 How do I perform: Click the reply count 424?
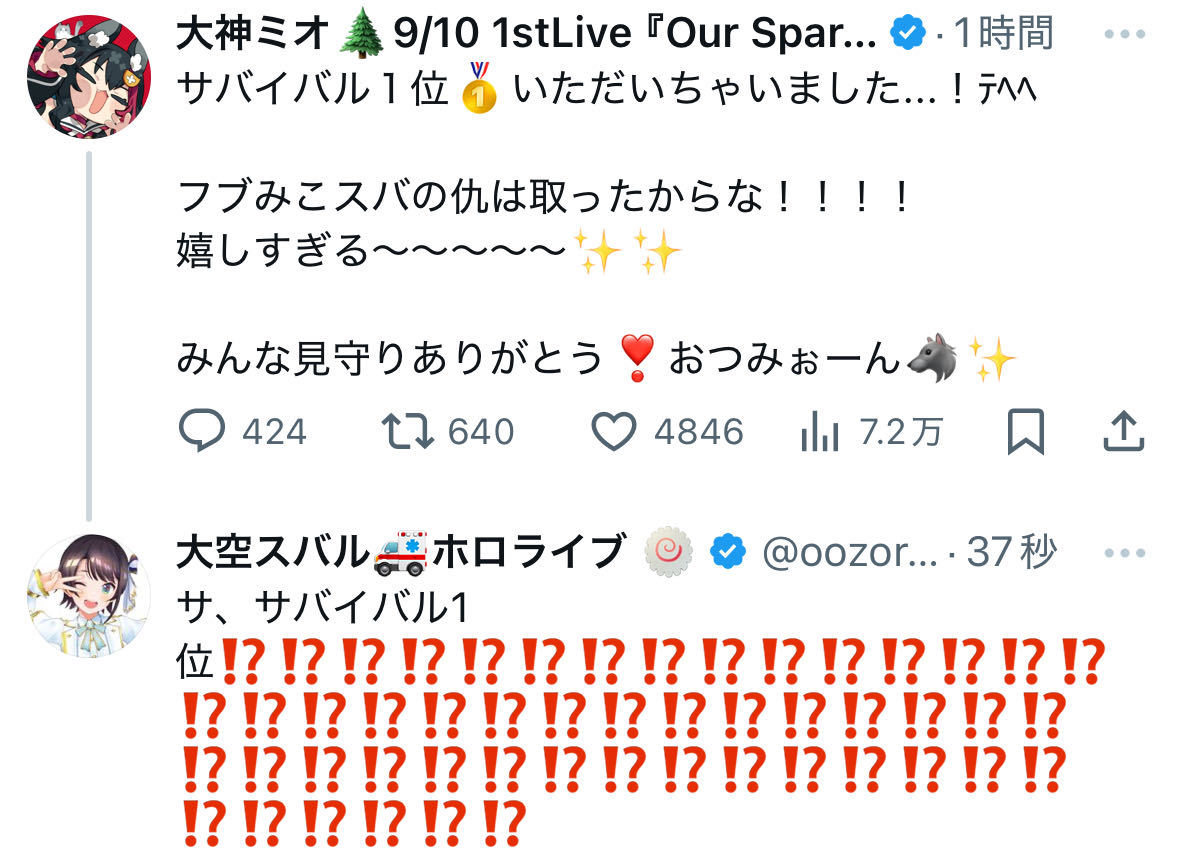pyautogui.click(x=274, y=433)
